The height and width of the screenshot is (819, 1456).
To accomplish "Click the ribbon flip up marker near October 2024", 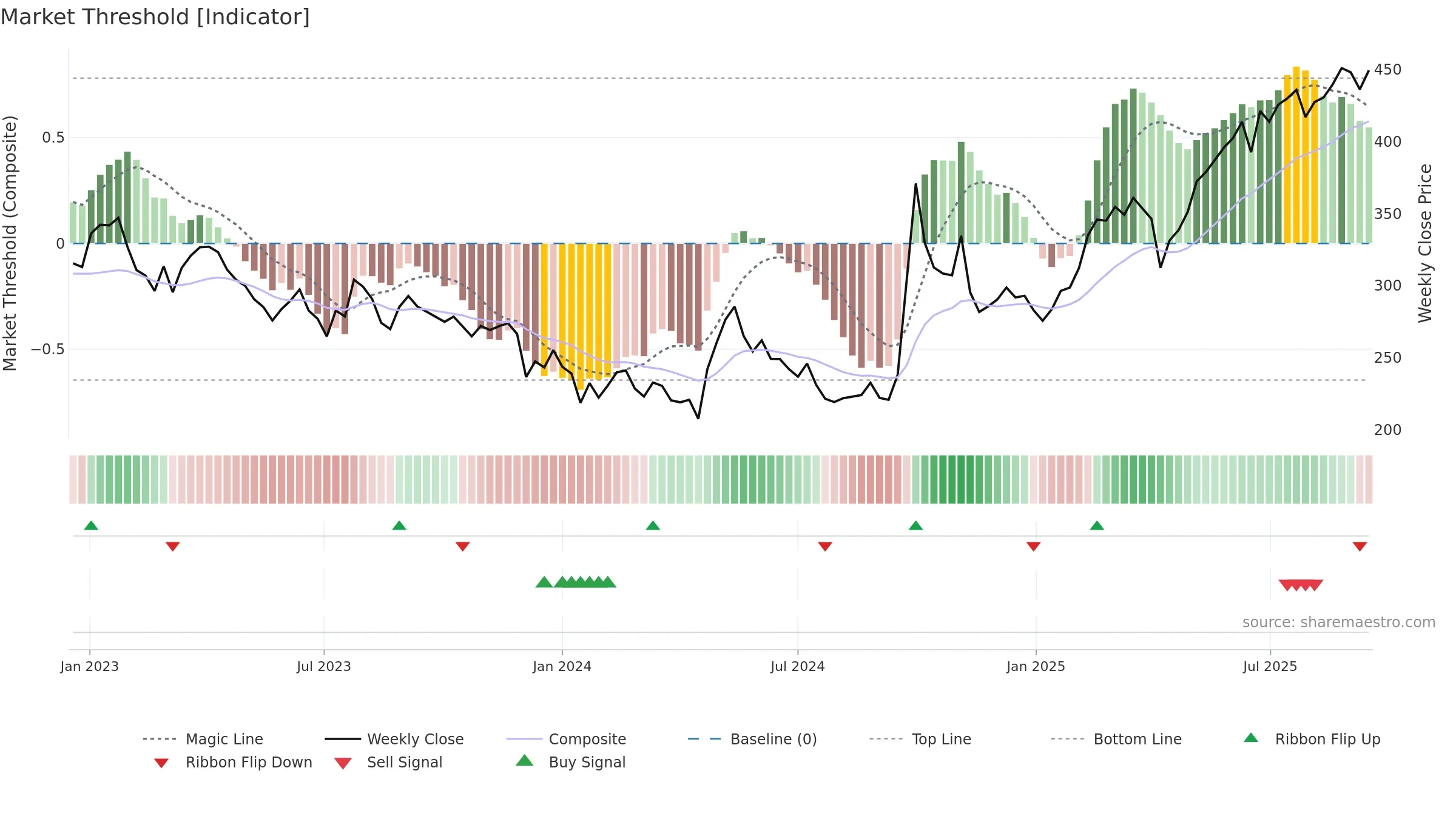I will tap(916, 525).
